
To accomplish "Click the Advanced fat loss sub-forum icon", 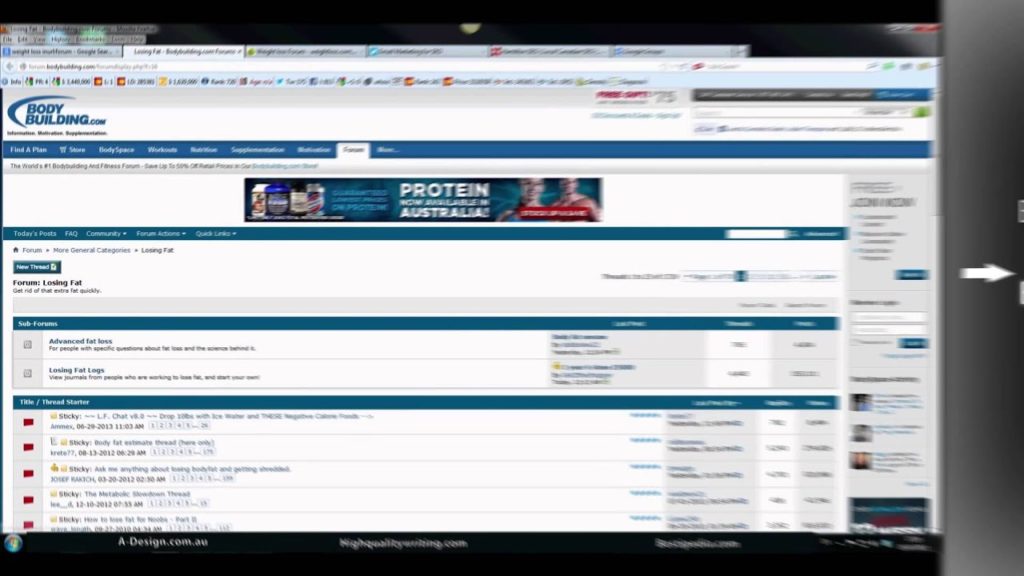I will (27, 344).
